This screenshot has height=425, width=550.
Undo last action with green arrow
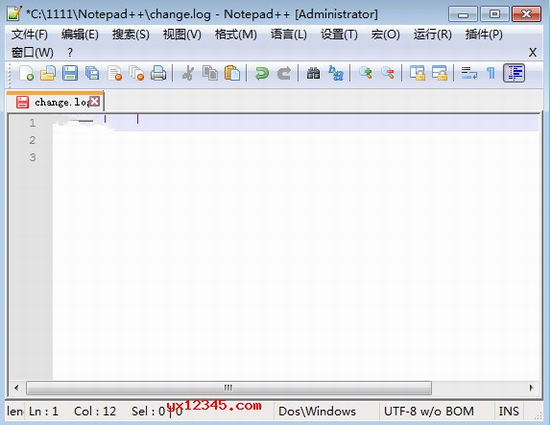[262, 73]
